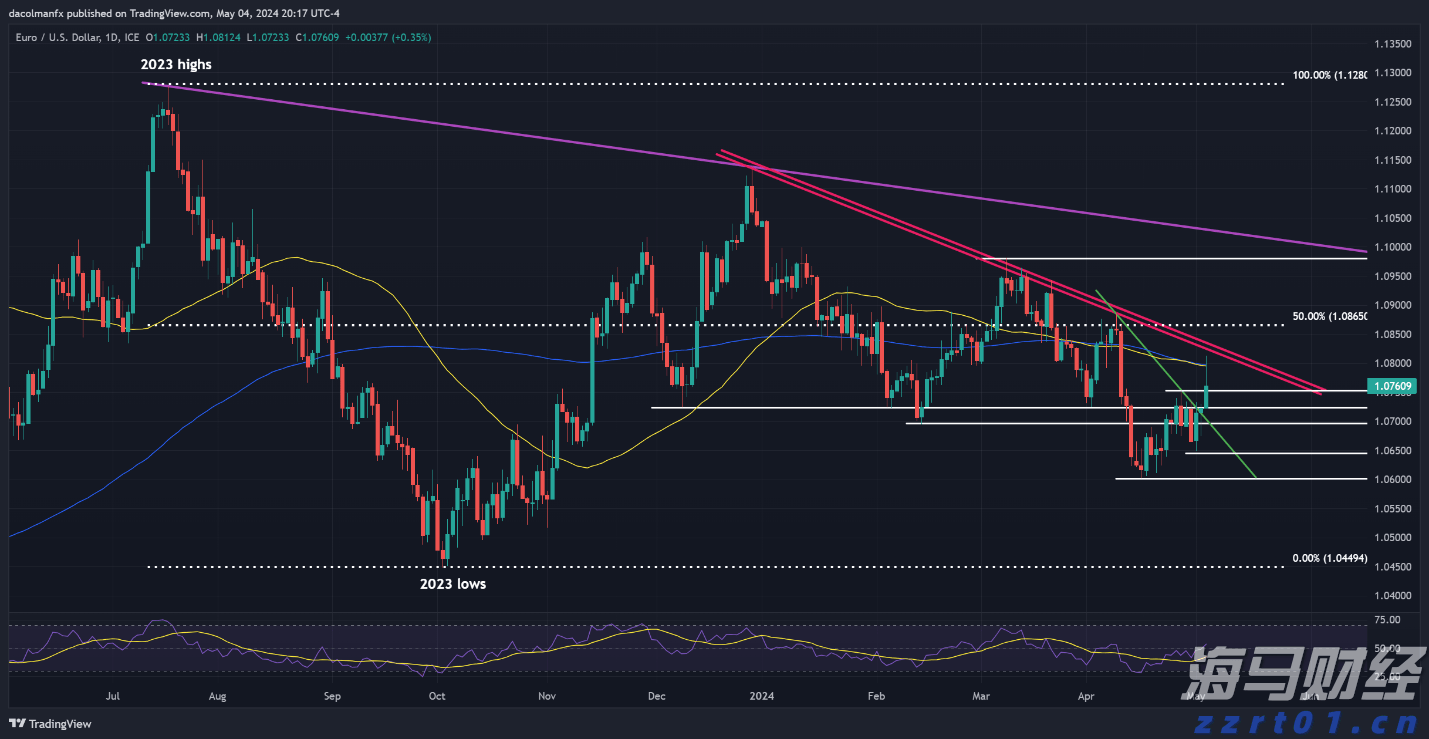This screenshot has width=1429, height=739.
Task: Click the Mar label on the time axis
Action: click(981, 695)
